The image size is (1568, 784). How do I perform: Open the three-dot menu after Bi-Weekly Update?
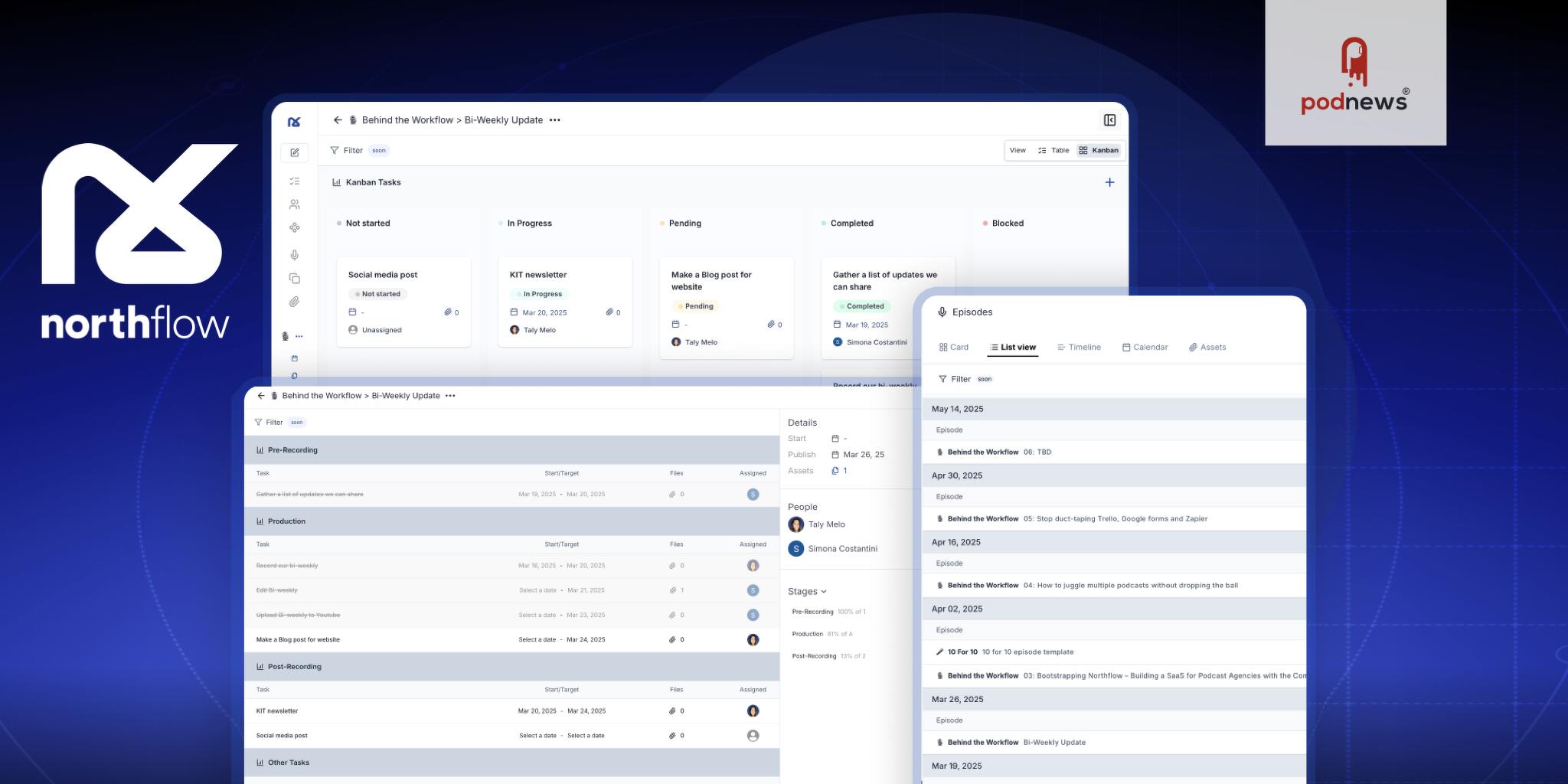(555, 120)
